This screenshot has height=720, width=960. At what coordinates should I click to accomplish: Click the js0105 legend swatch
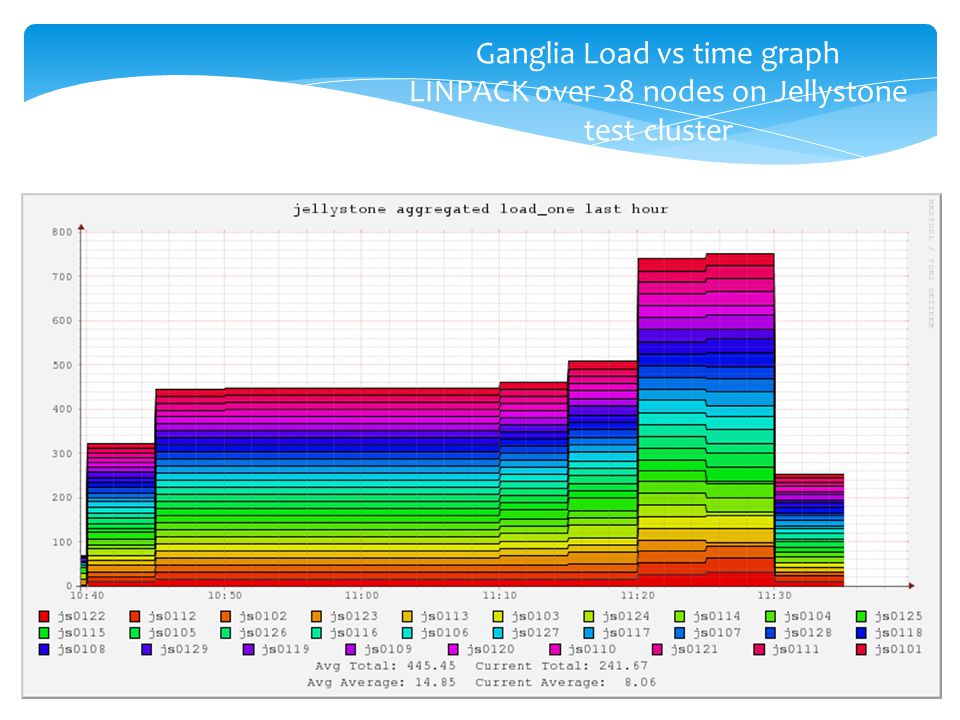click(x=135, y=632)
